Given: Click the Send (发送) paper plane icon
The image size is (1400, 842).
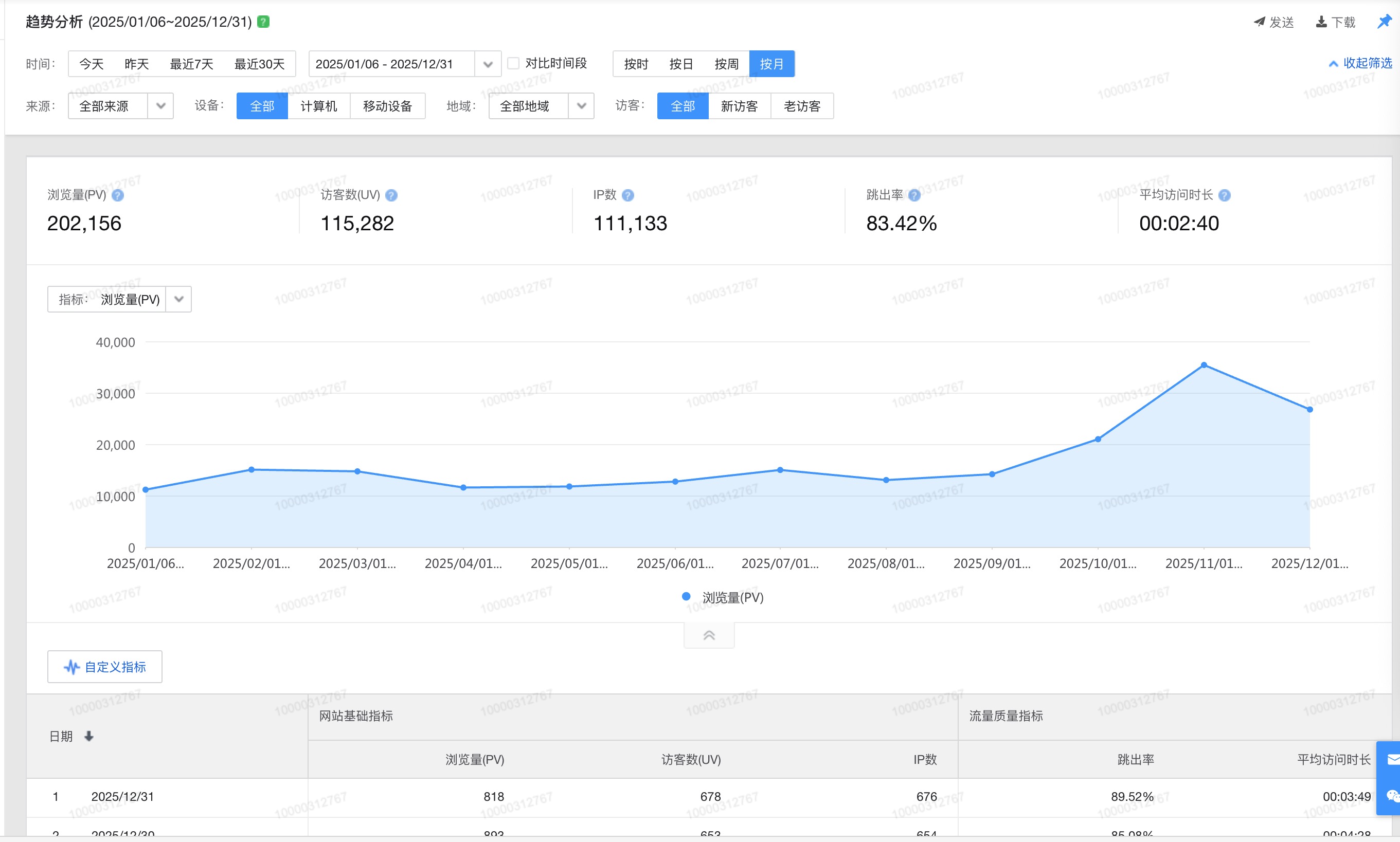Looking at the screenshot, I should (x=1259, y=22).
